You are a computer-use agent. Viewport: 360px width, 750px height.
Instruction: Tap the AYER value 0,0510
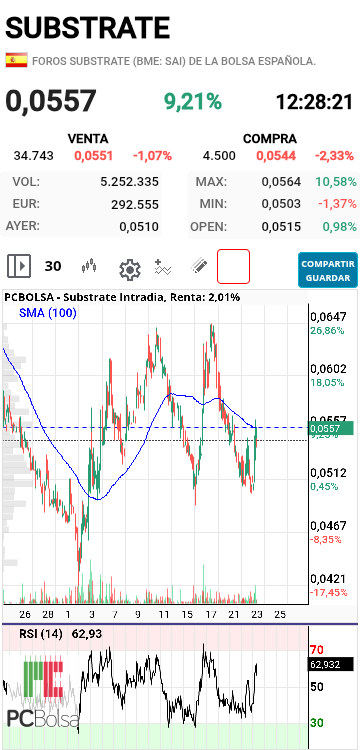[139, 227]
